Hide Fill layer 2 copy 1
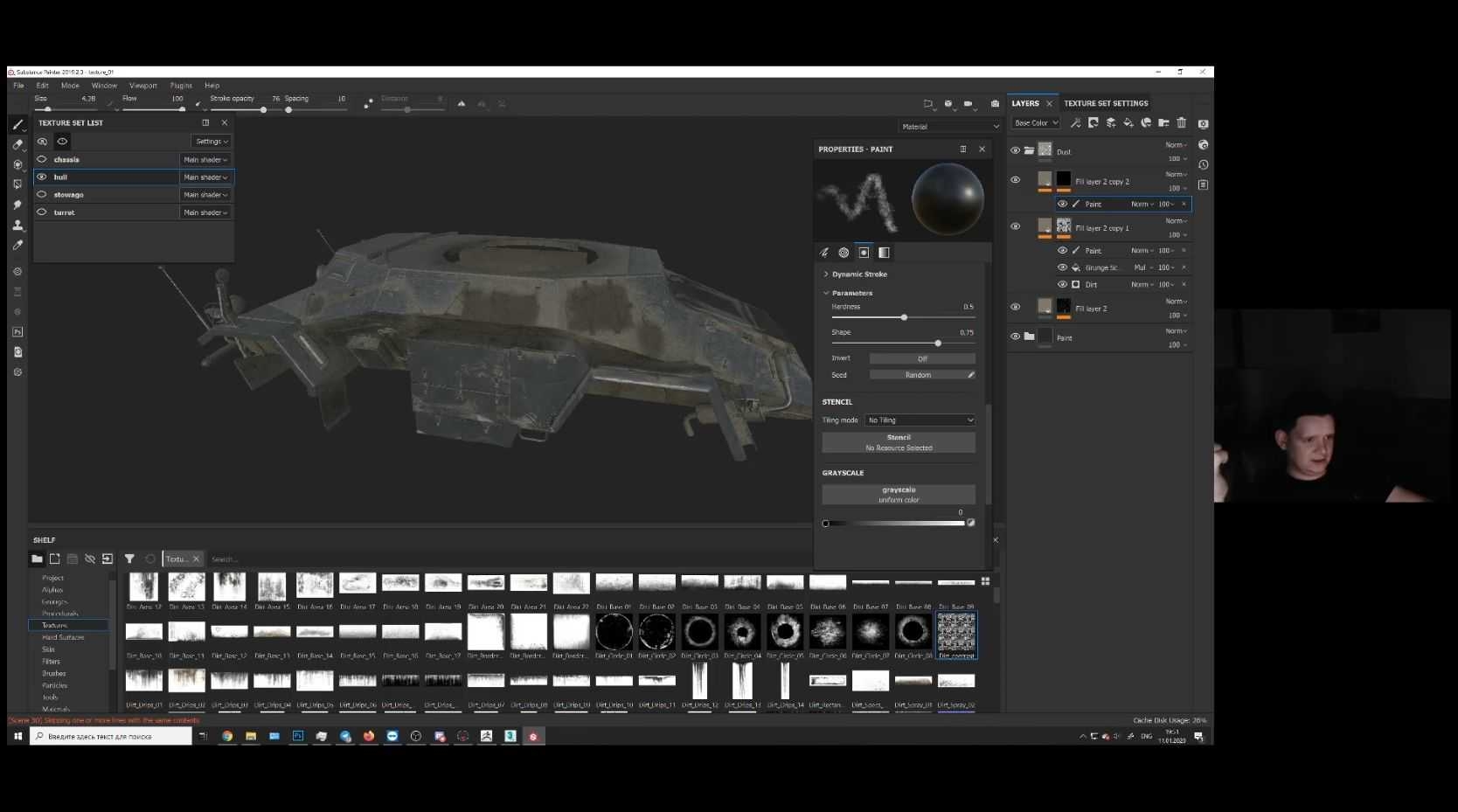 click(1016, 226)
